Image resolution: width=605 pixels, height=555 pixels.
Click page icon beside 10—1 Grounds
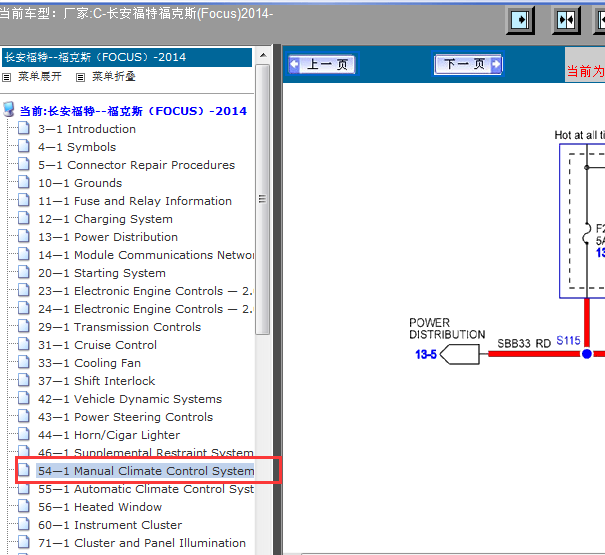pyautogui.click(x=24, y=182)
